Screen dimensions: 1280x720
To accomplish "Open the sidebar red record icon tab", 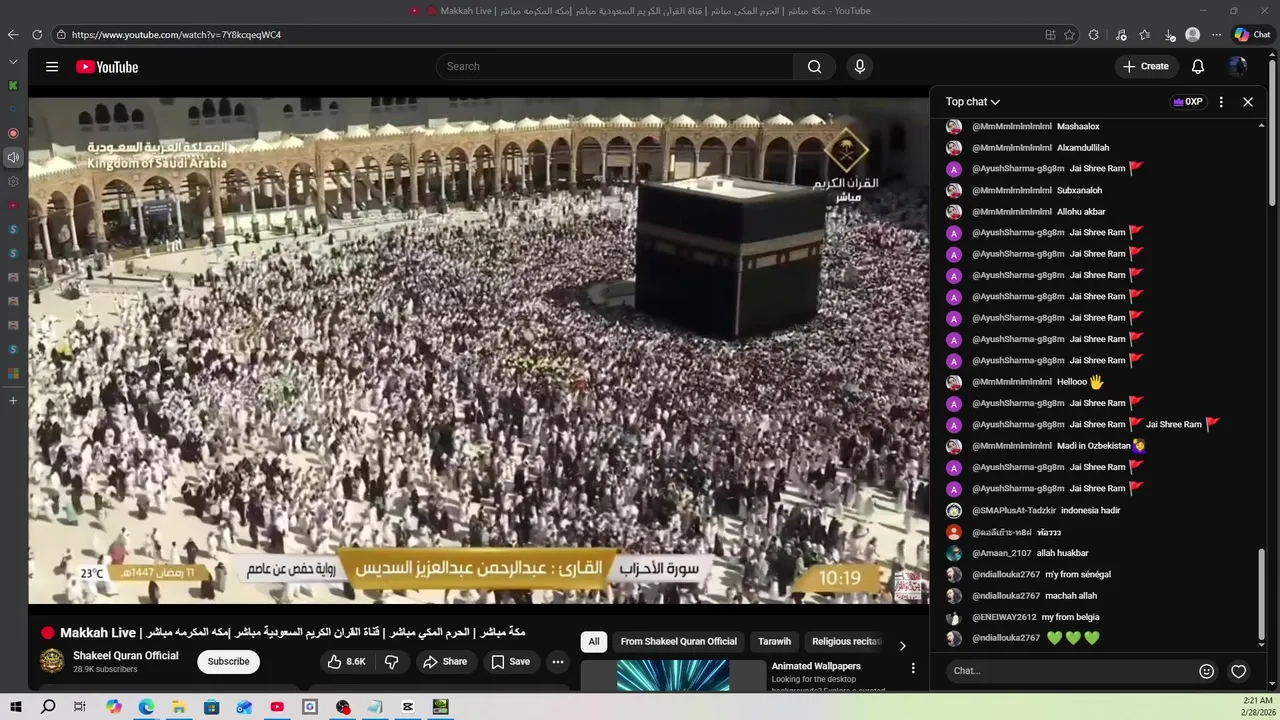I will [13, 133].
